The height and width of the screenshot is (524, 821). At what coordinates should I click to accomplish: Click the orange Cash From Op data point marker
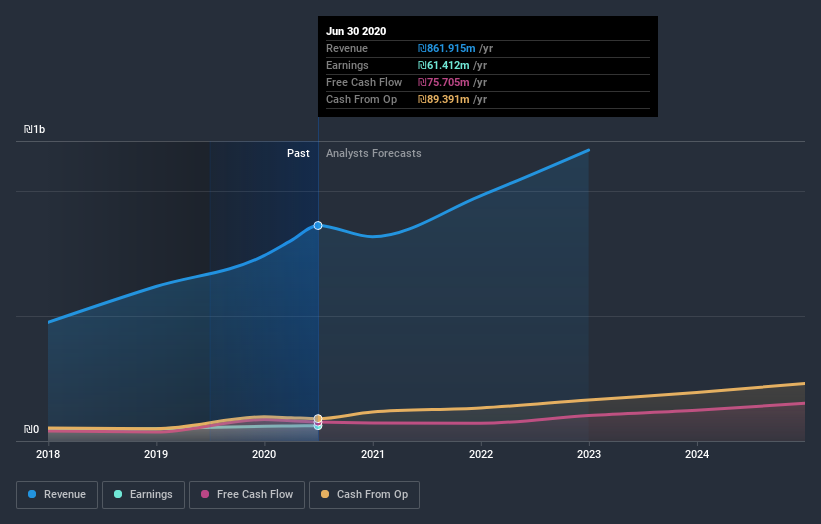(318, 418)
